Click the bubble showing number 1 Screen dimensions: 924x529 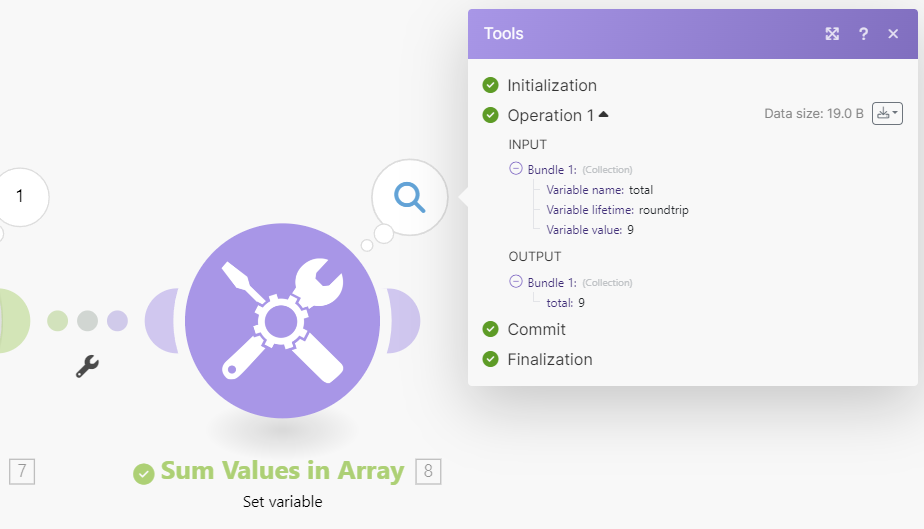pyautogui.click(x=20, y=197)
